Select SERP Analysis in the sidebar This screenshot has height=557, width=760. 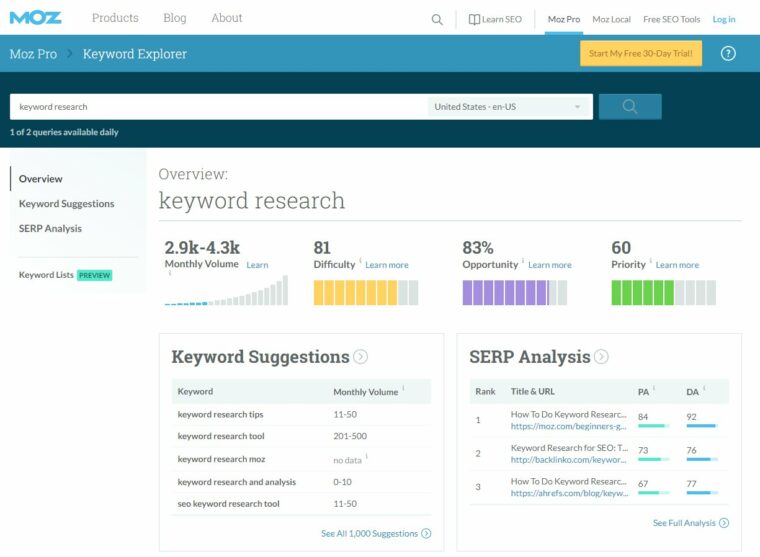point(50,228)
